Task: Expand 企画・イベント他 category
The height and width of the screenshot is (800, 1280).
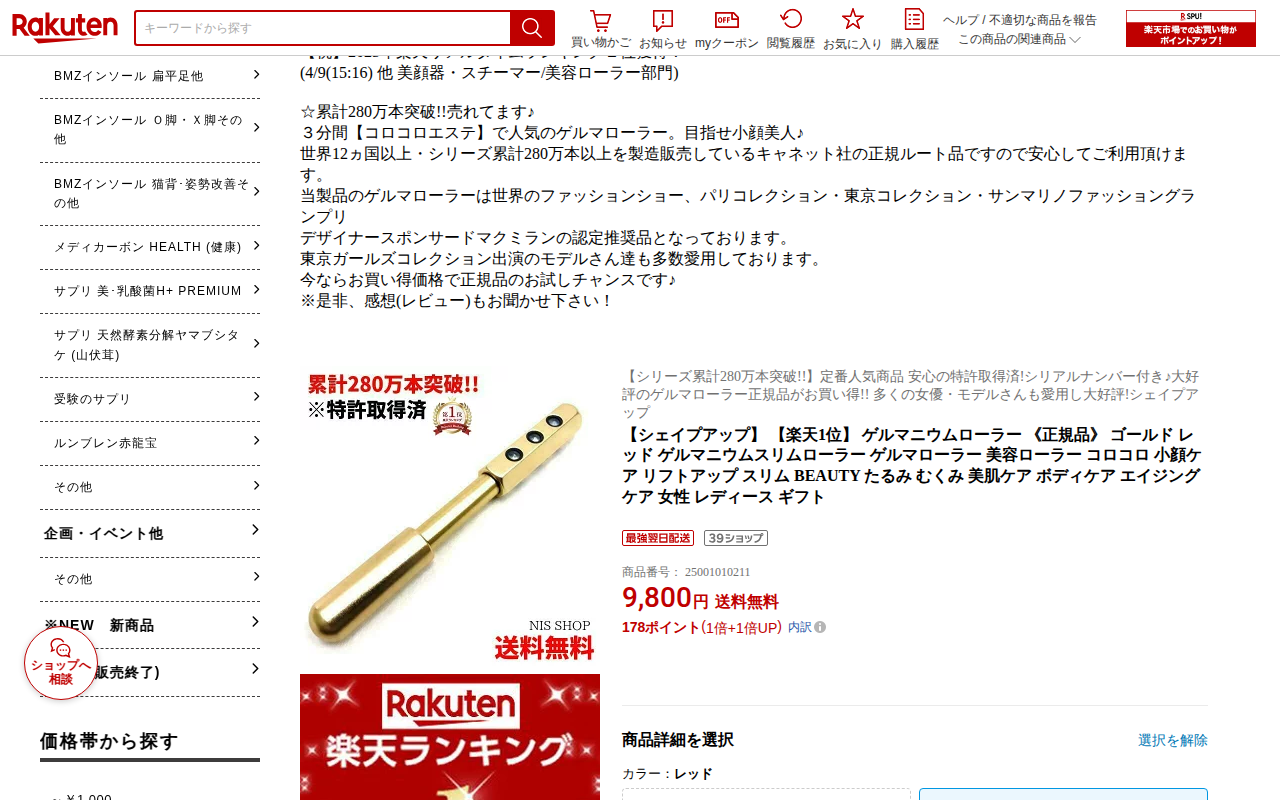Action: coord(150,533)
